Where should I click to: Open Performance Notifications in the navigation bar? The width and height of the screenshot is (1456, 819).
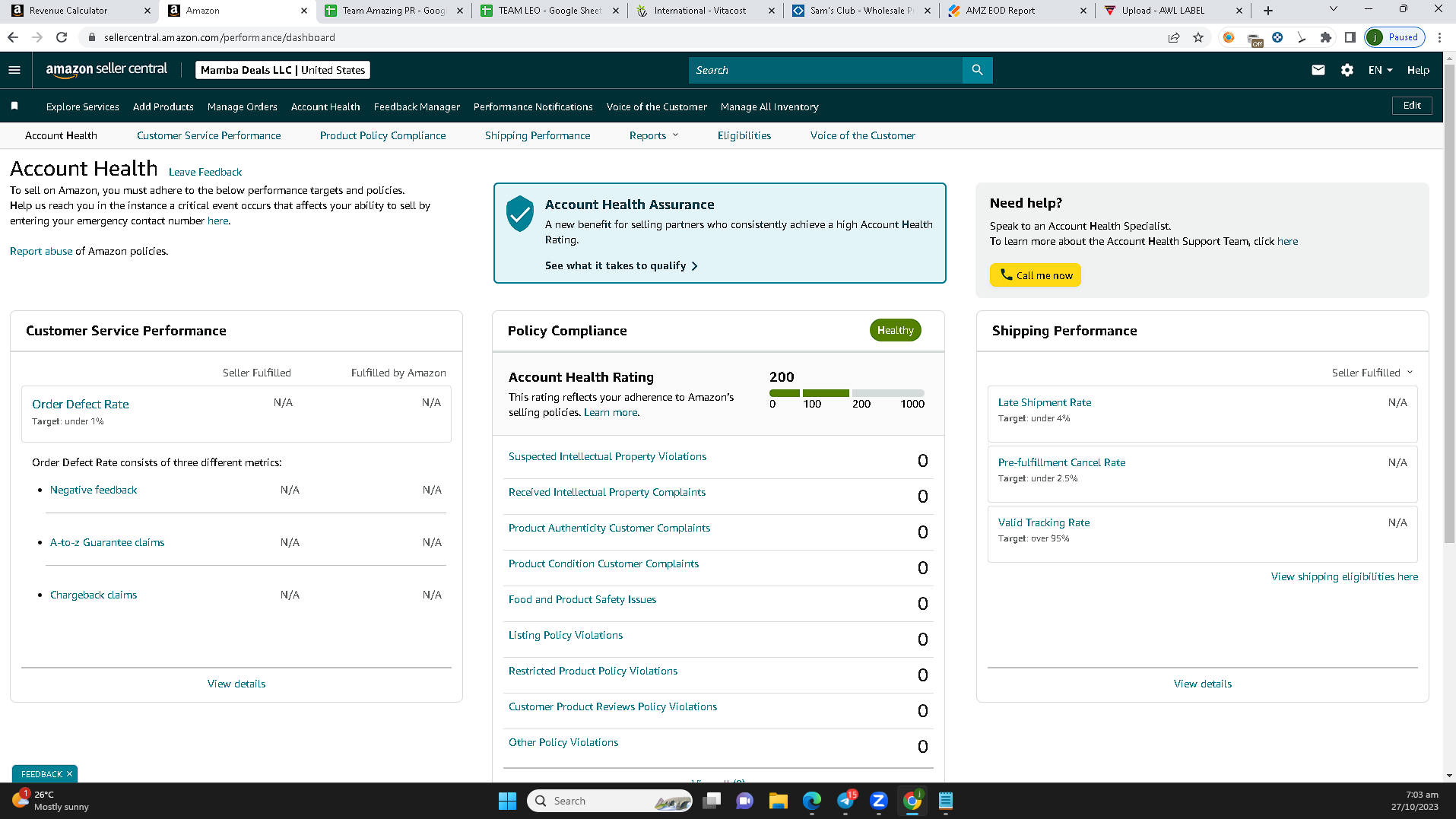pos(533,106)
